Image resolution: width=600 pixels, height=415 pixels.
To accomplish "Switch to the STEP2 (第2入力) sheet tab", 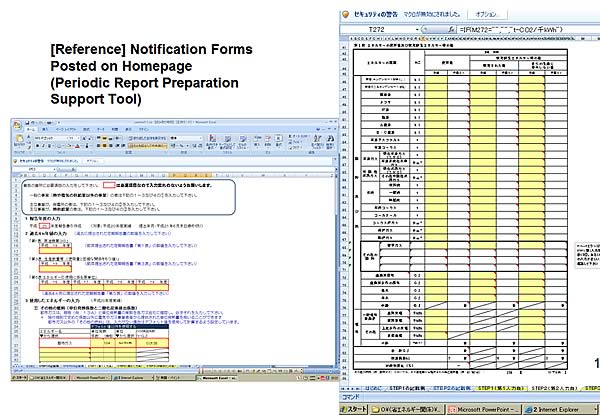I will point(554,388).
